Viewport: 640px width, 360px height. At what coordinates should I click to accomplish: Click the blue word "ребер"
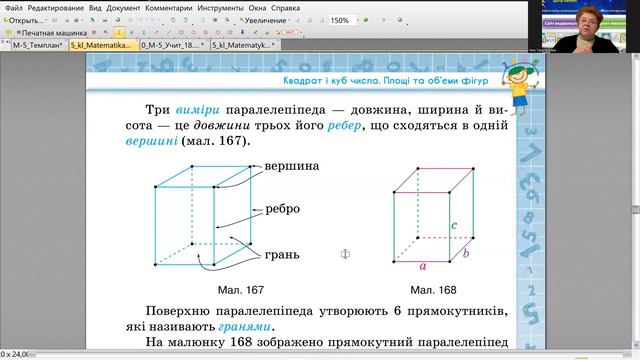[x=344, y=125]
